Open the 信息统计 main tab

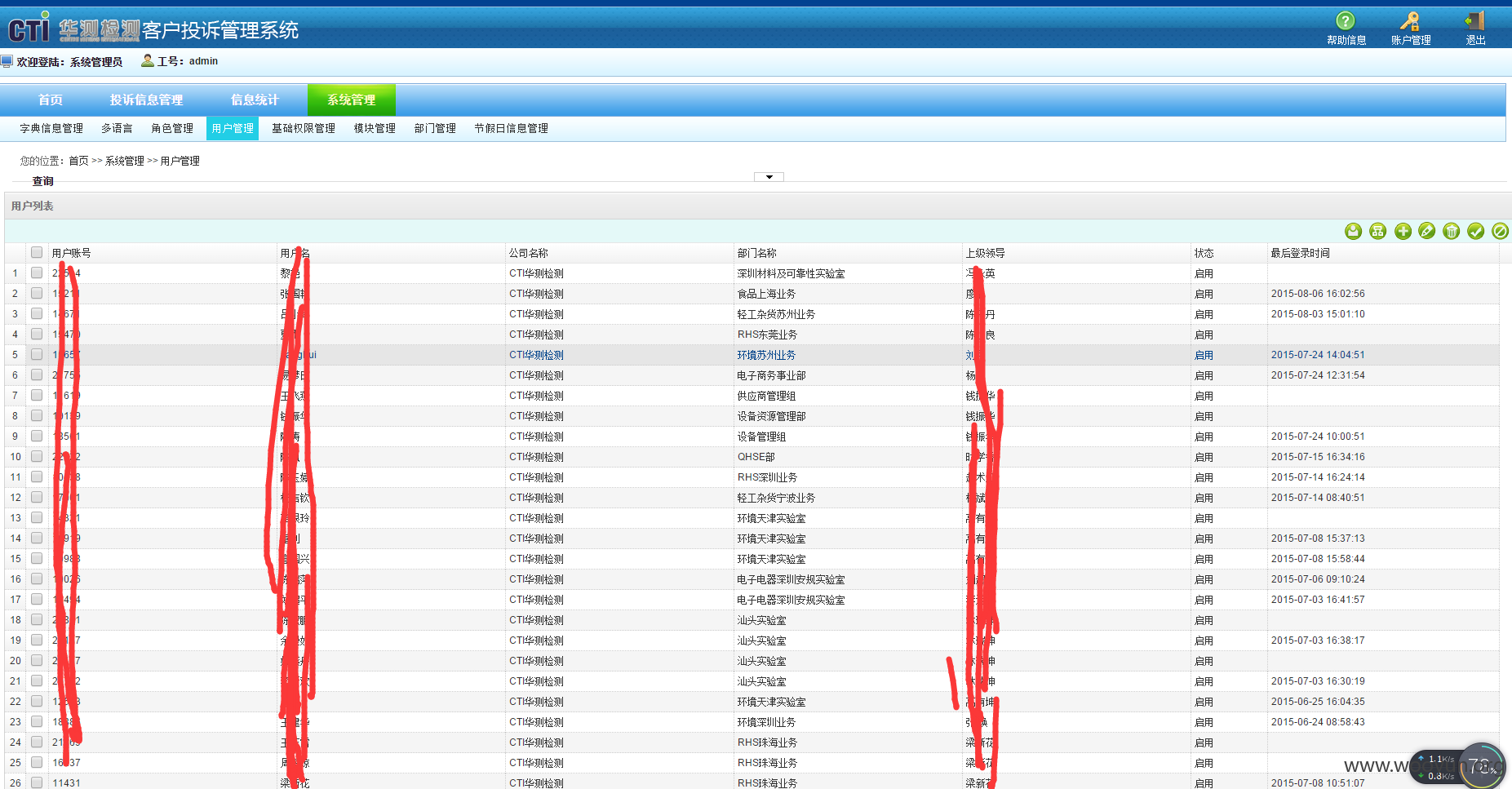[255, 100]
